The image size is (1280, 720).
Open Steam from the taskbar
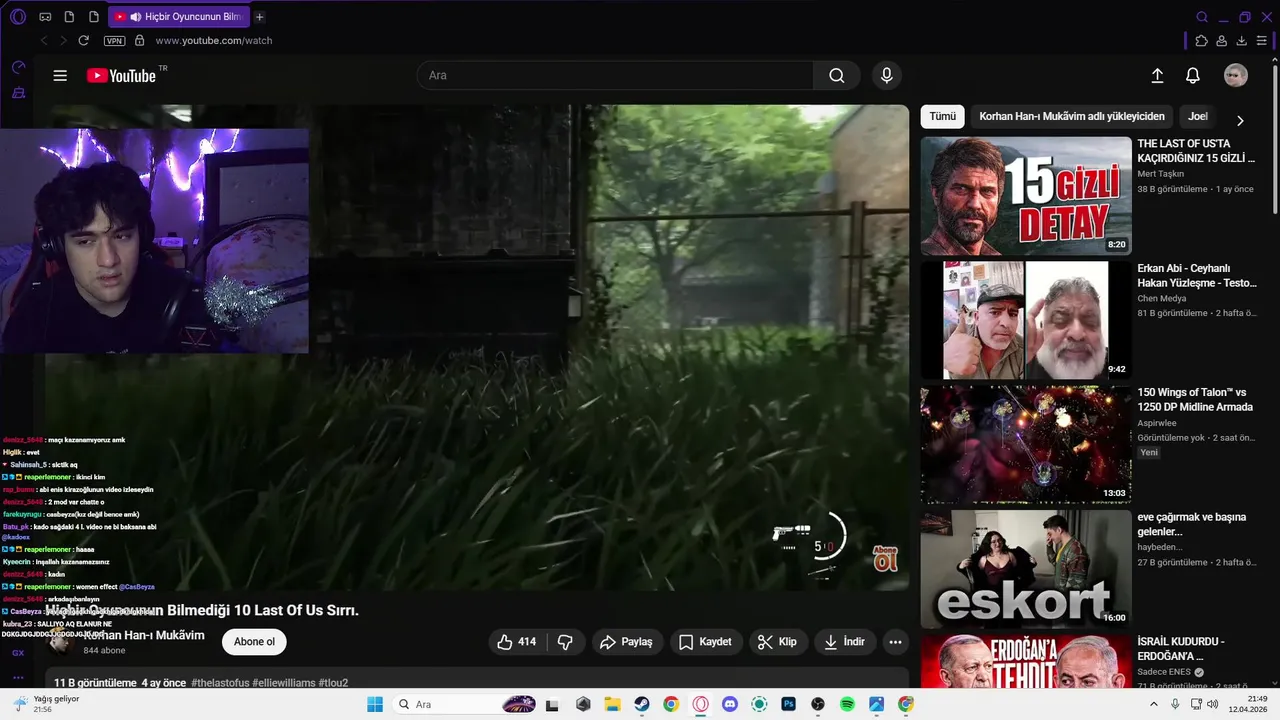point(642,705)
